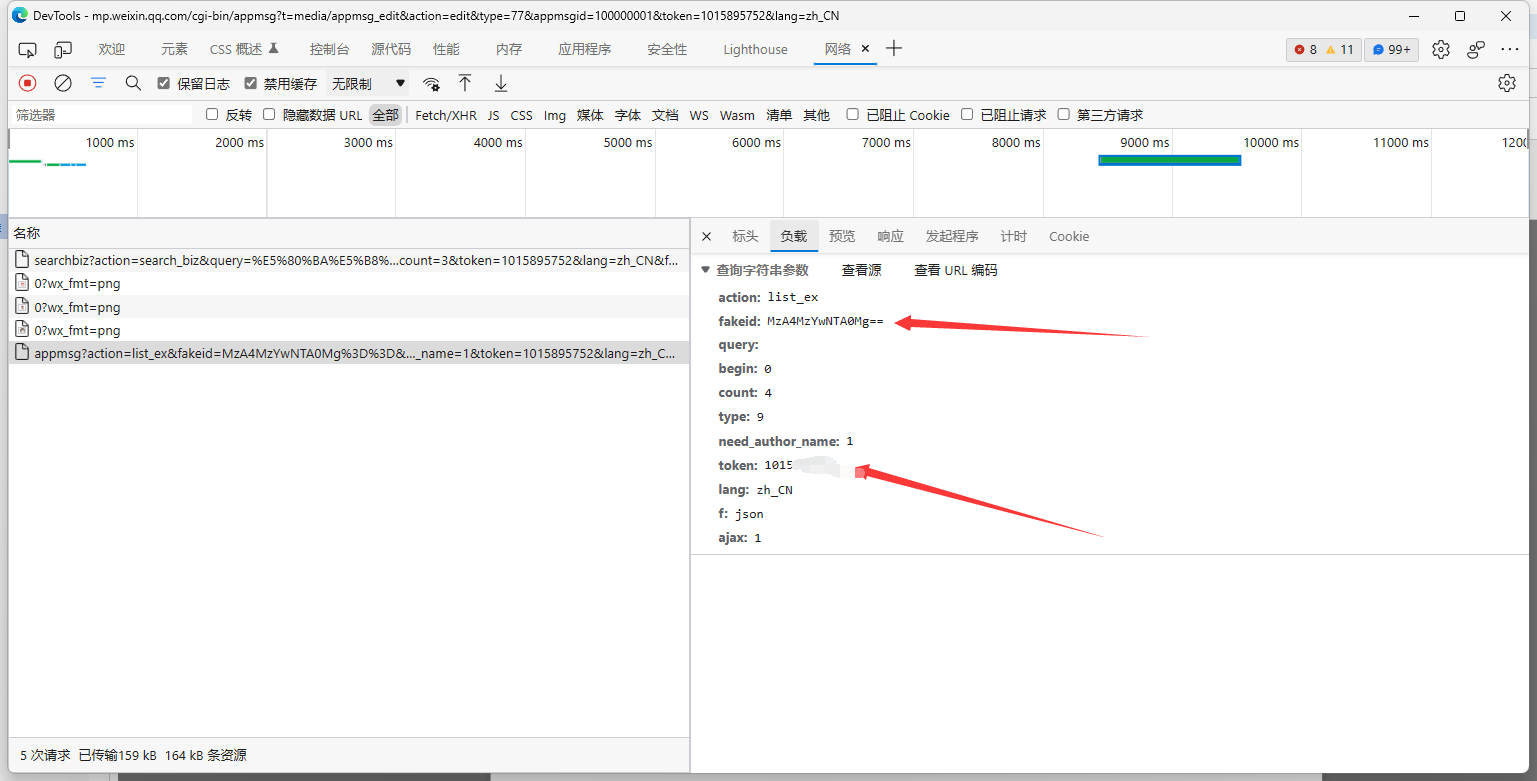Filter by Fetch/XHR type

coord(446,115)
